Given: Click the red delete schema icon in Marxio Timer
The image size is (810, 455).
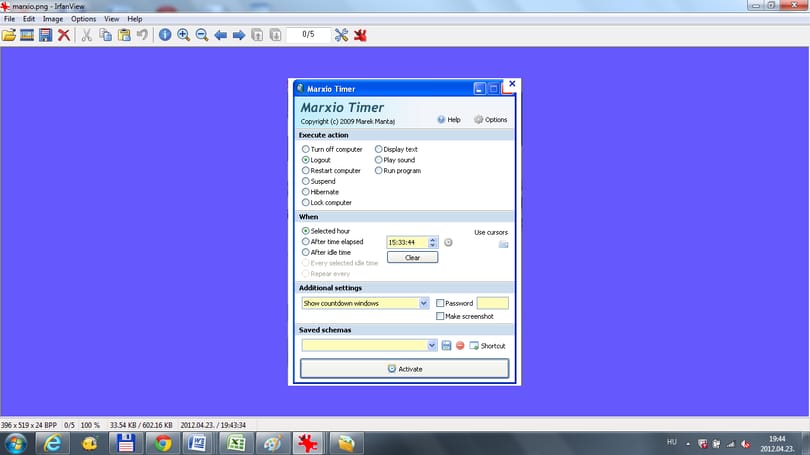Looking at the screenshot, I should [460, 346].
